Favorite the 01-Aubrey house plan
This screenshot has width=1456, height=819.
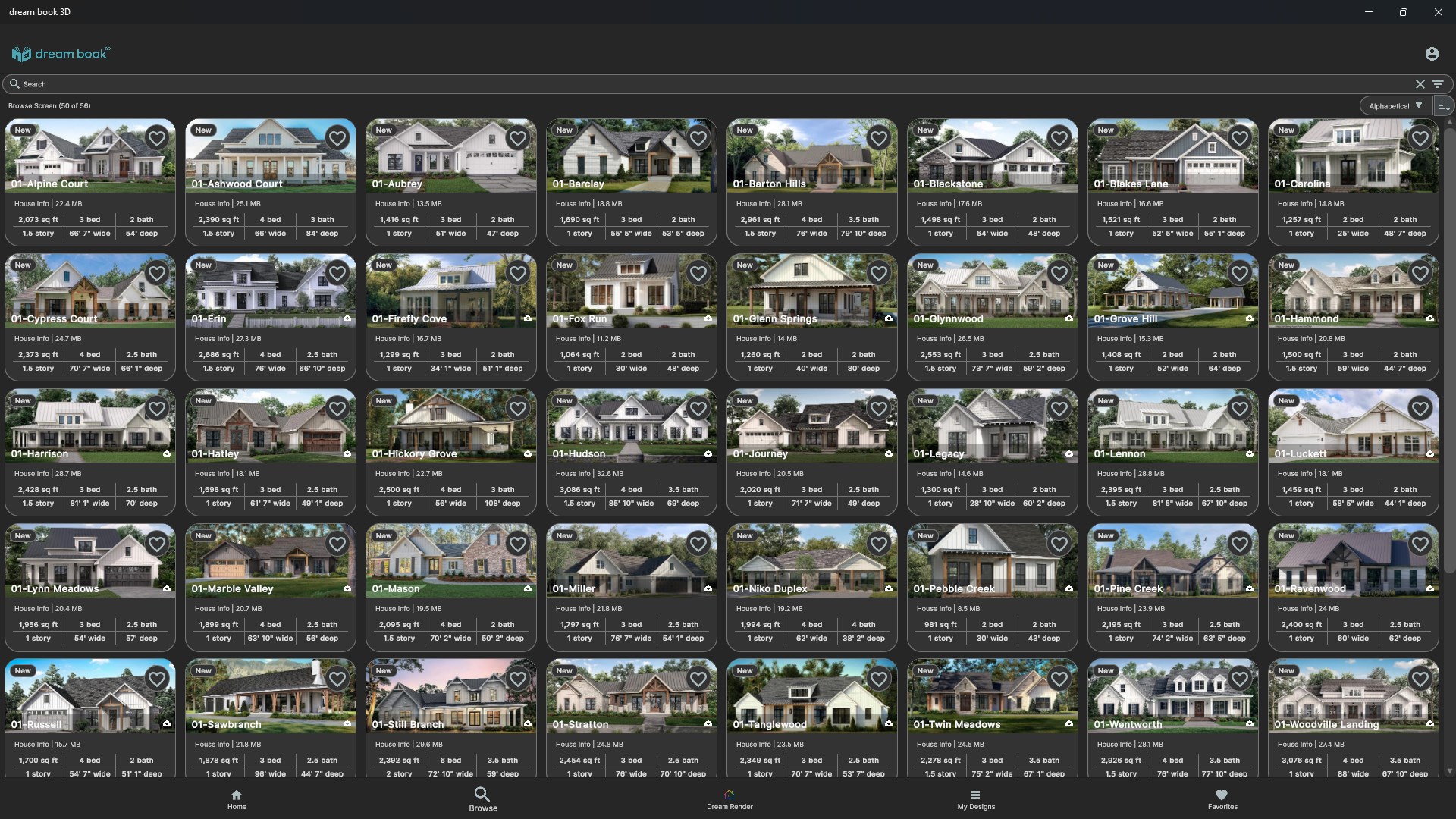[518, 138]
